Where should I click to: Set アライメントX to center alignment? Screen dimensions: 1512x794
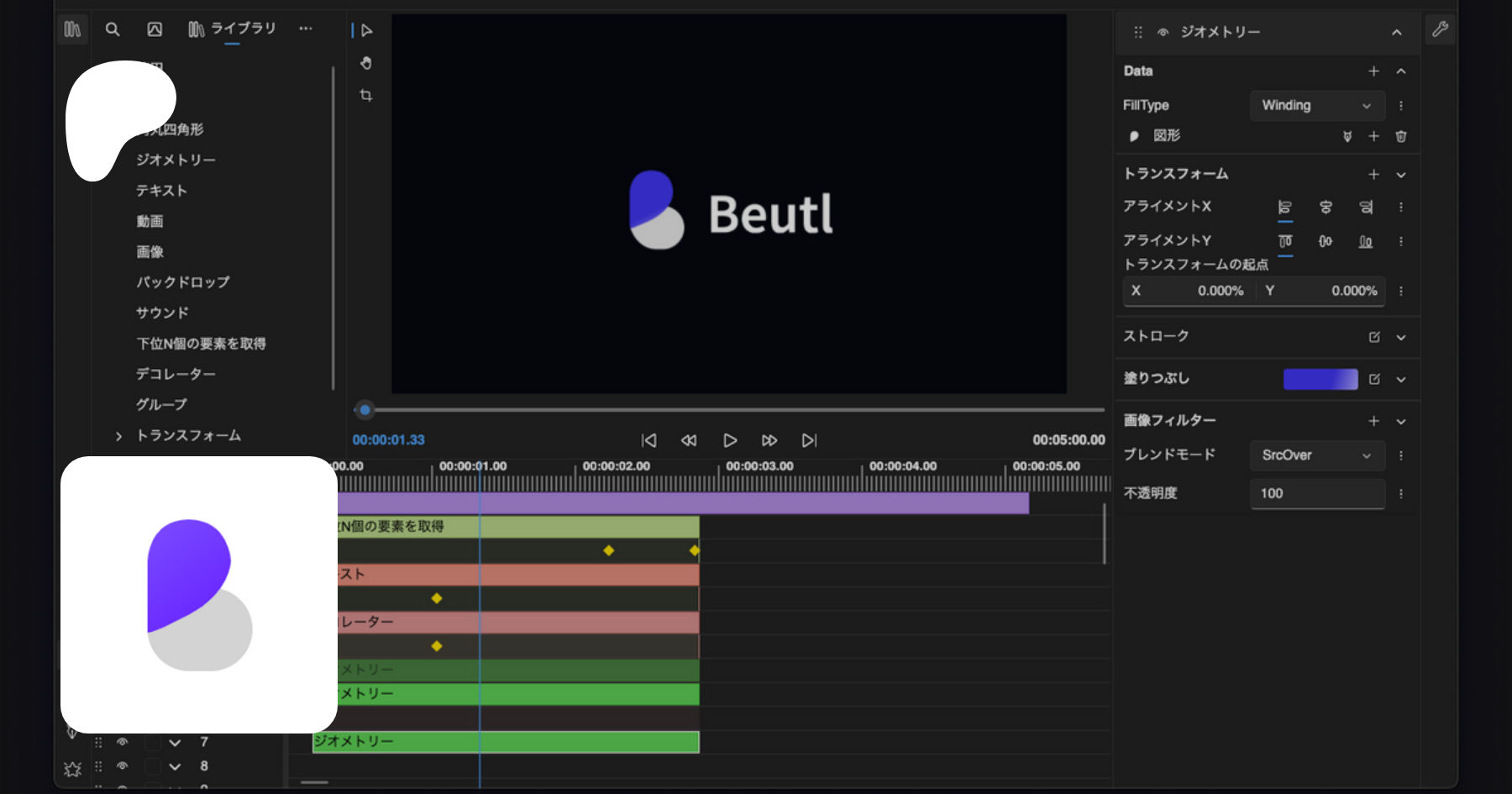pyautogui.click(x=1326, y=207)
